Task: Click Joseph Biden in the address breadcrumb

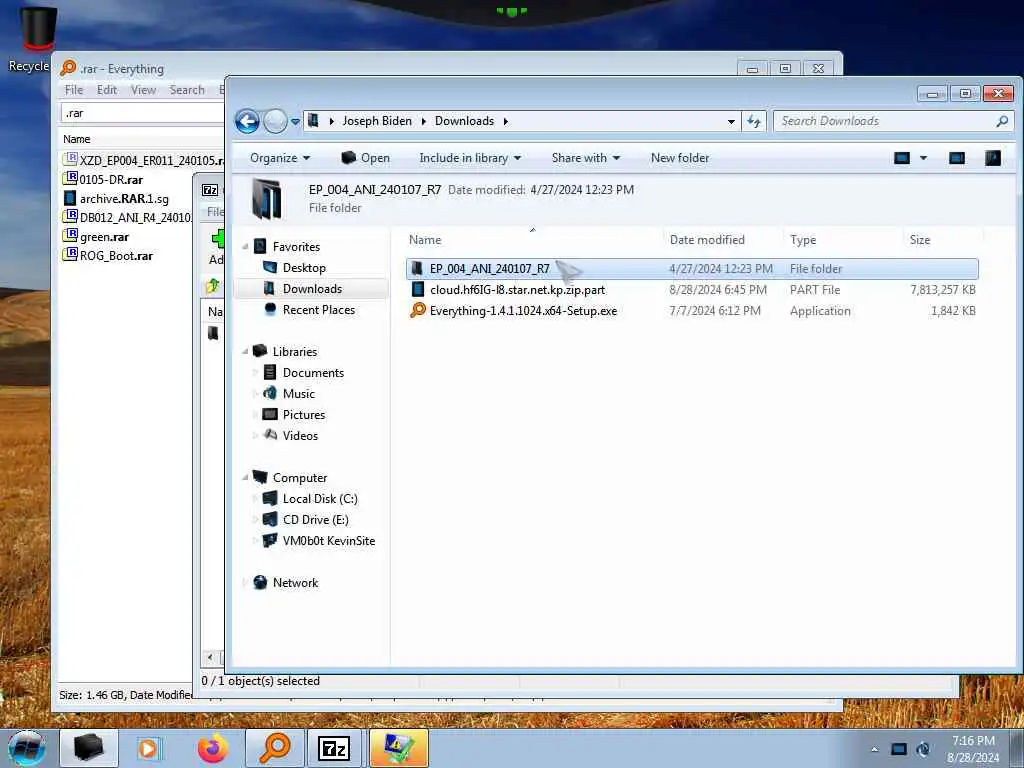Action: point(377,121)
